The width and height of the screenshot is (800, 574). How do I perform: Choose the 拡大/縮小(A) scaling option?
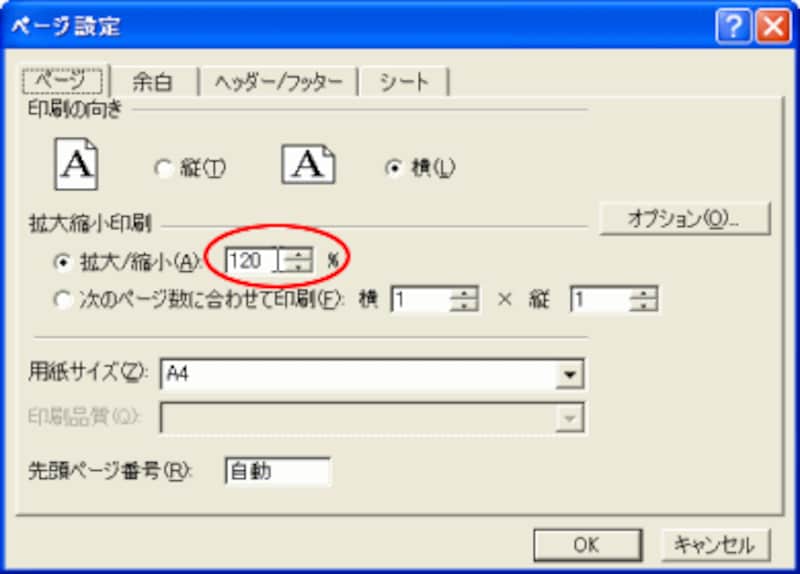point(62,262)
